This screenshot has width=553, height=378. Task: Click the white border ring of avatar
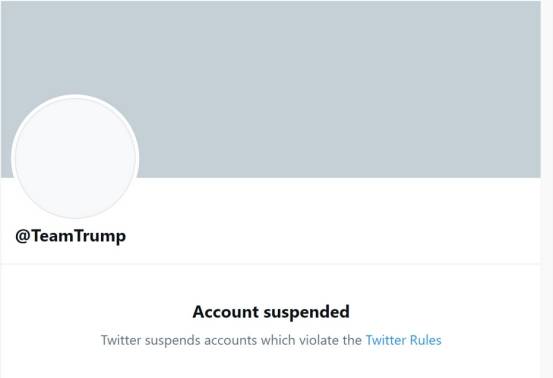tap(75, 97)
